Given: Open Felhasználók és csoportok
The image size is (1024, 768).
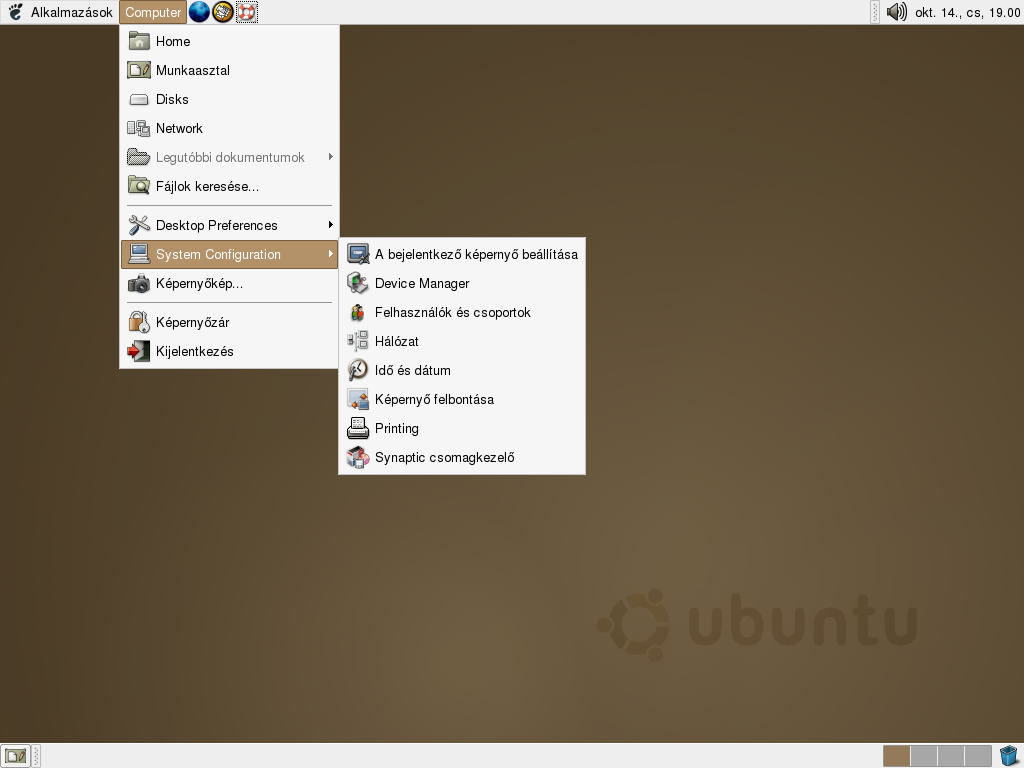Looking at the screenshot, I should tap(462, 312).
